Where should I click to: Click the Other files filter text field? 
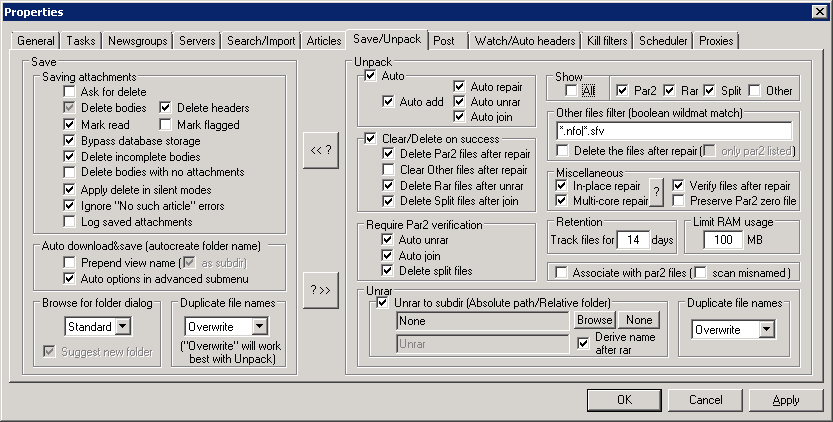(673, 131)
